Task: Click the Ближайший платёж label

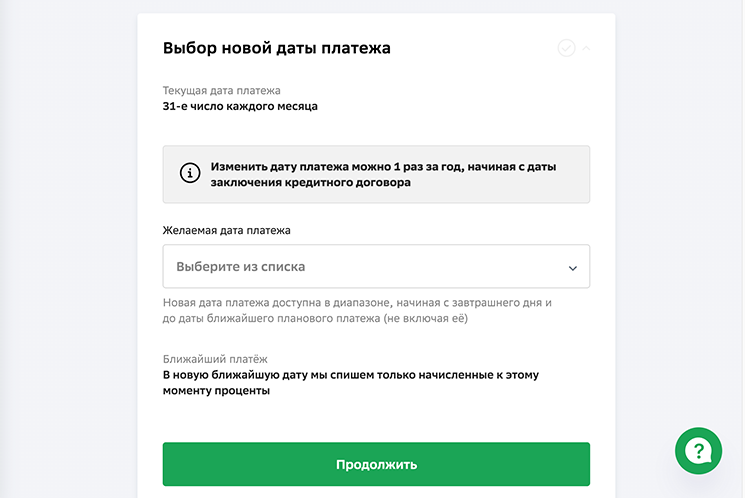Action: [x=215, y=359]
